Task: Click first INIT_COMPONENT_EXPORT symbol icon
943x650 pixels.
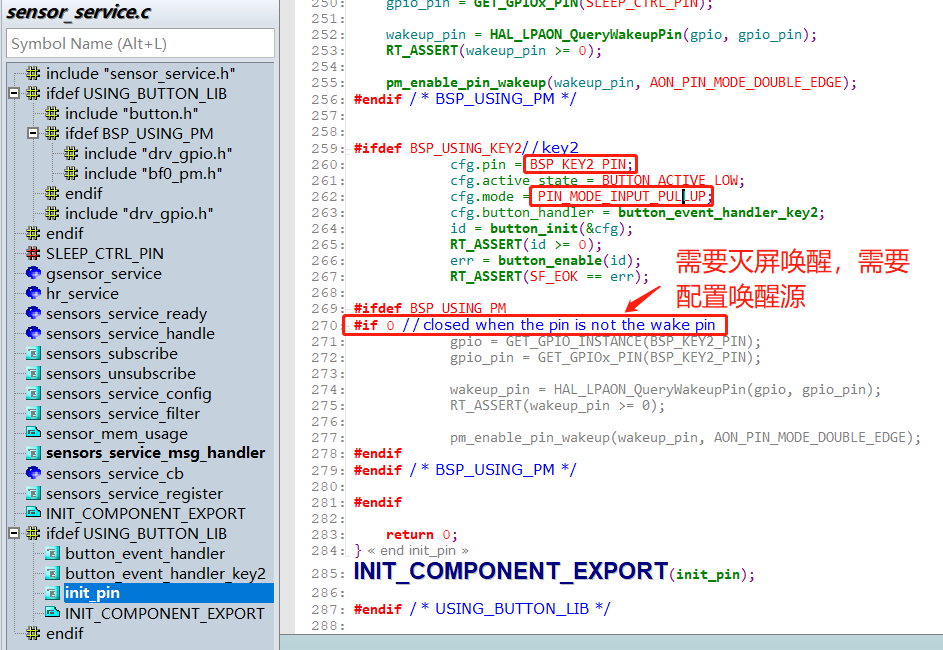Action: (x=34, y=512)
